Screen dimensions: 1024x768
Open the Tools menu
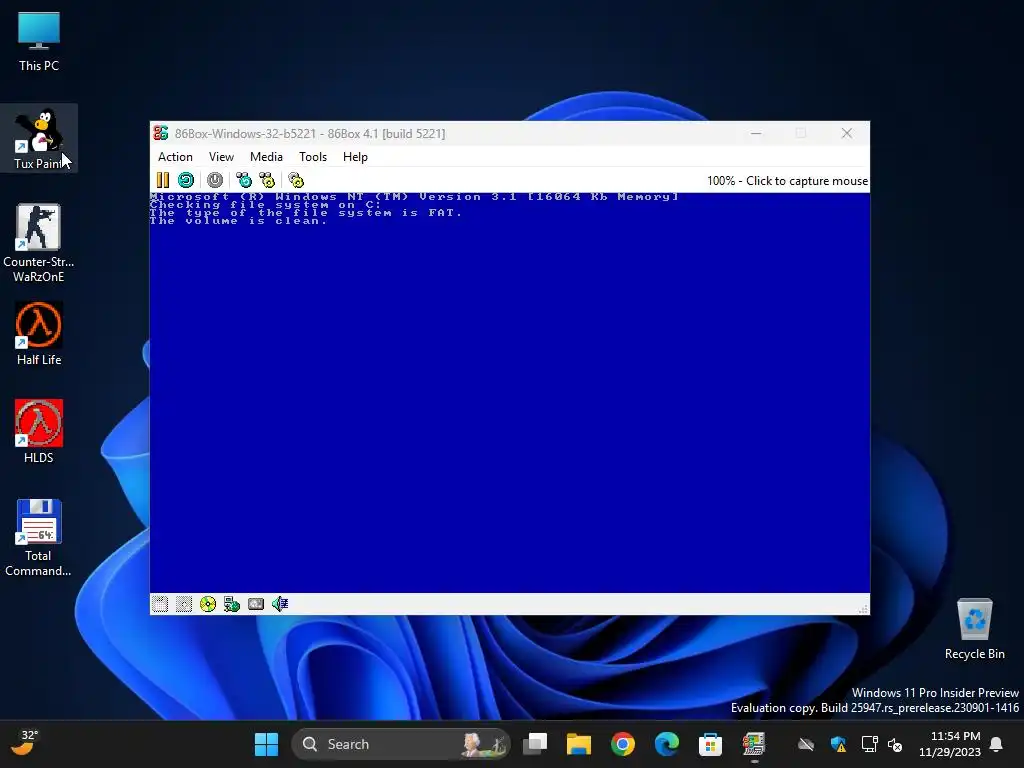pyautogui.click(x=313, y=157)
